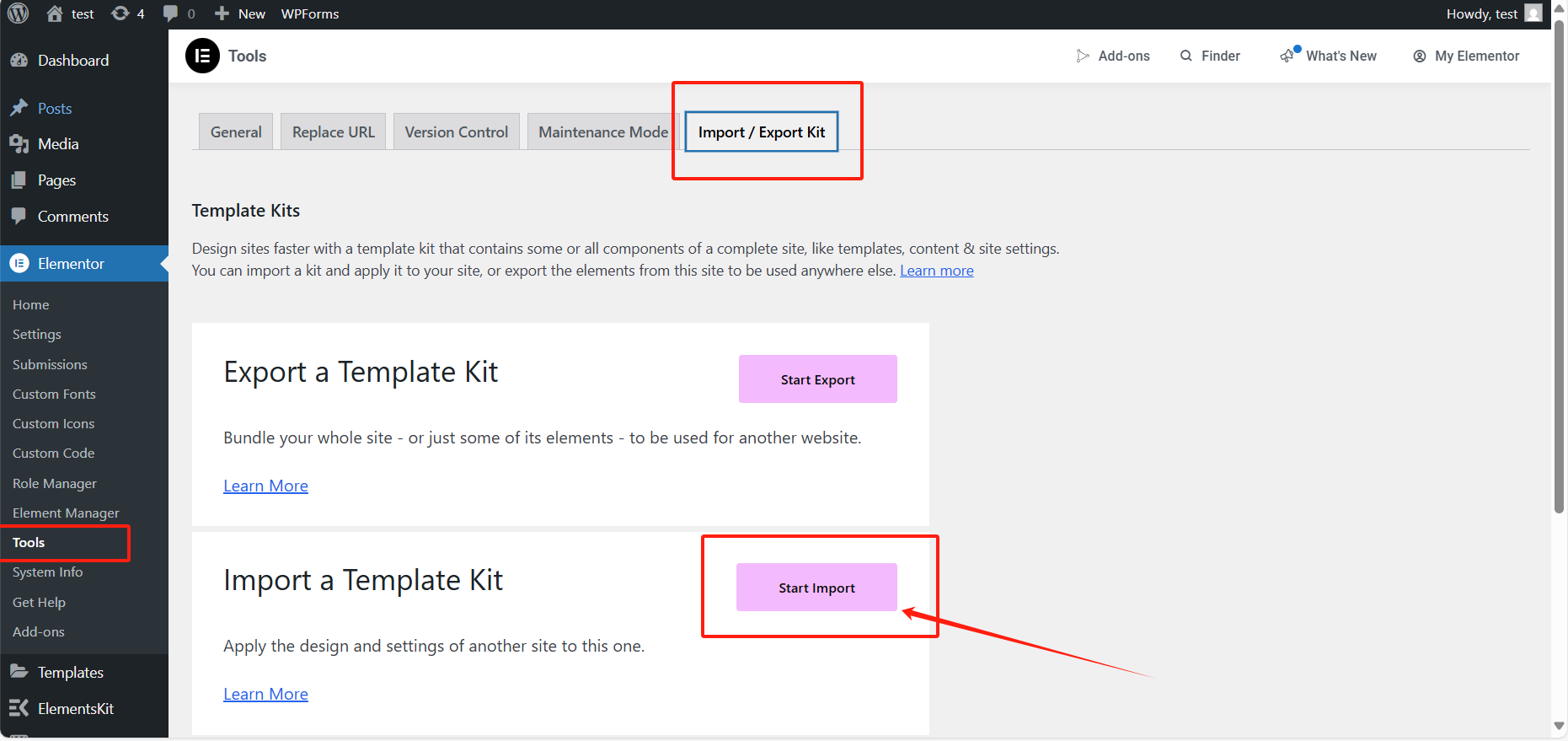This screenshot has height=741, width=1568.
Task: Open Role Manager in Elementor submenu
Action: [55, 483]
